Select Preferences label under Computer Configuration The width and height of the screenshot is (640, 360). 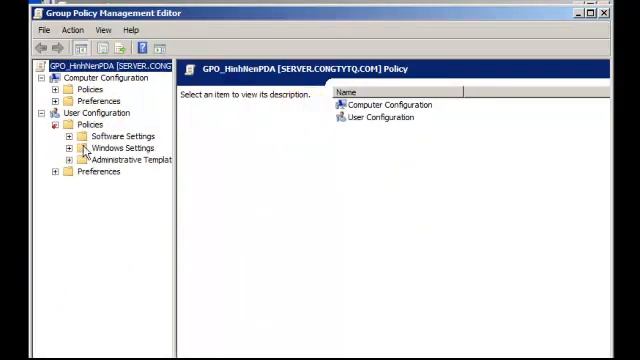tap(99, 101)
